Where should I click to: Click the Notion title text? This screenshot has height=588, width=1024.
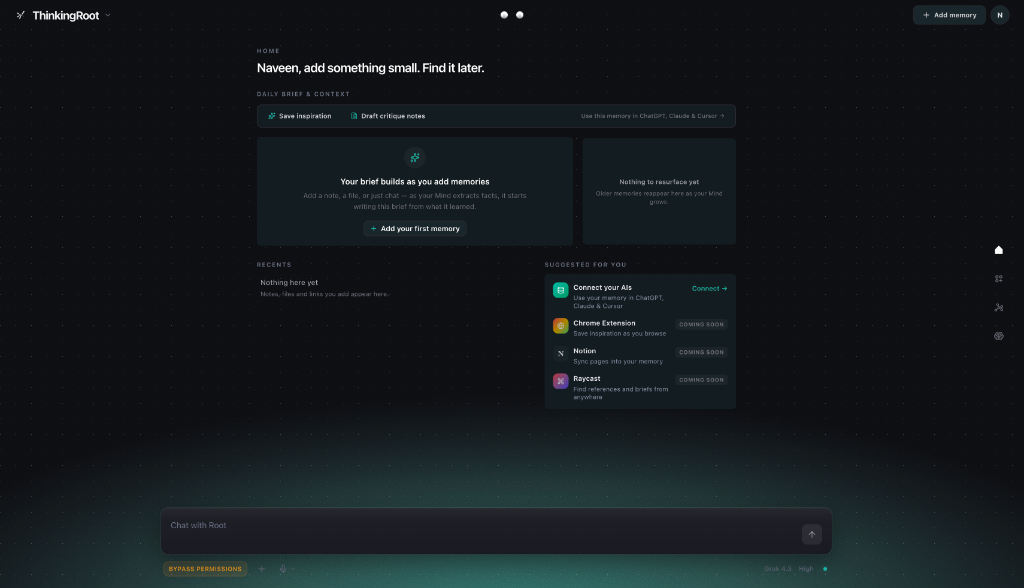click(x=584, y=351)
